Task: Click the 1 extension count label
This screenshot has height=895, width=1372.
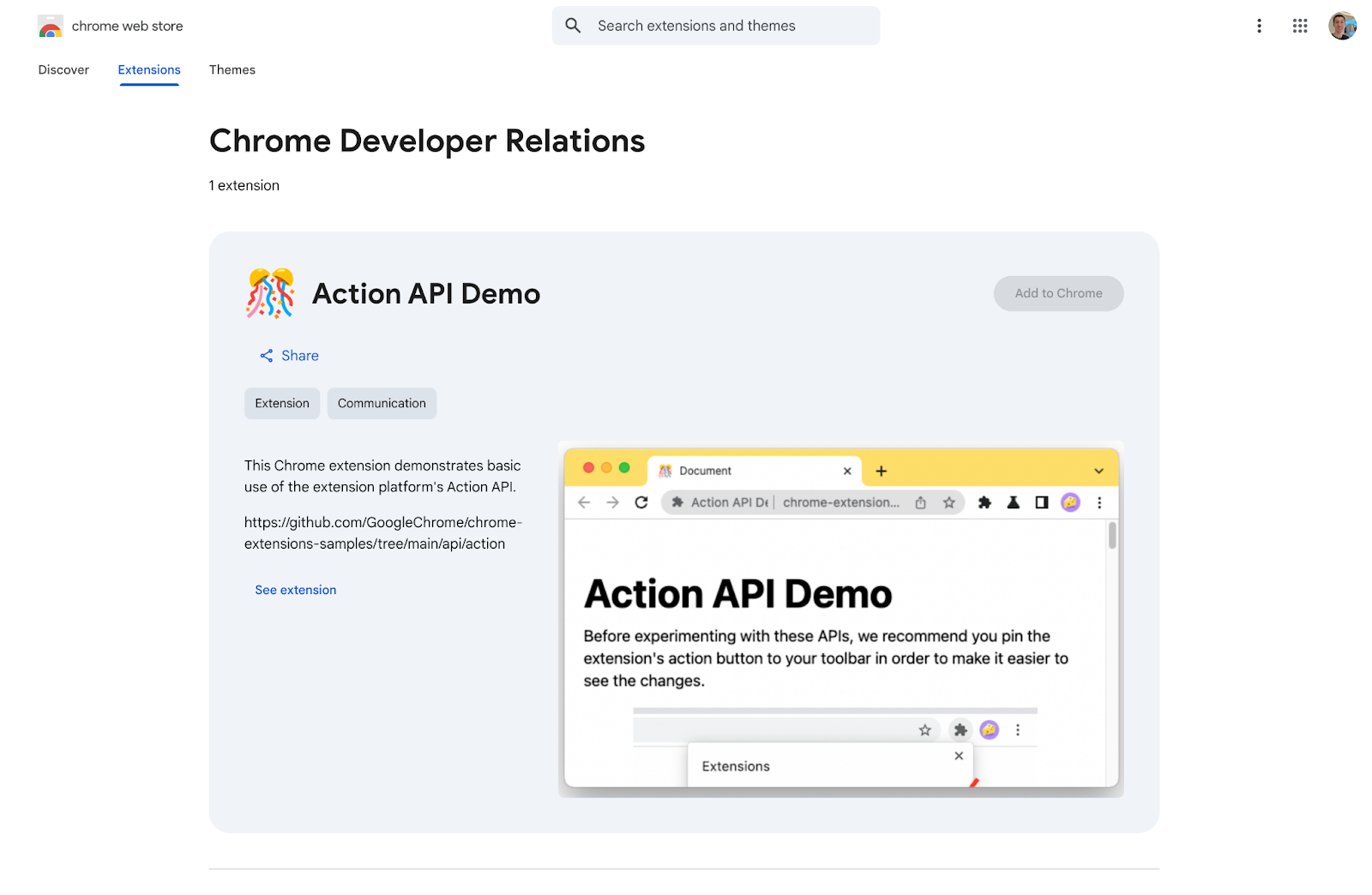Action: point(244,185)
